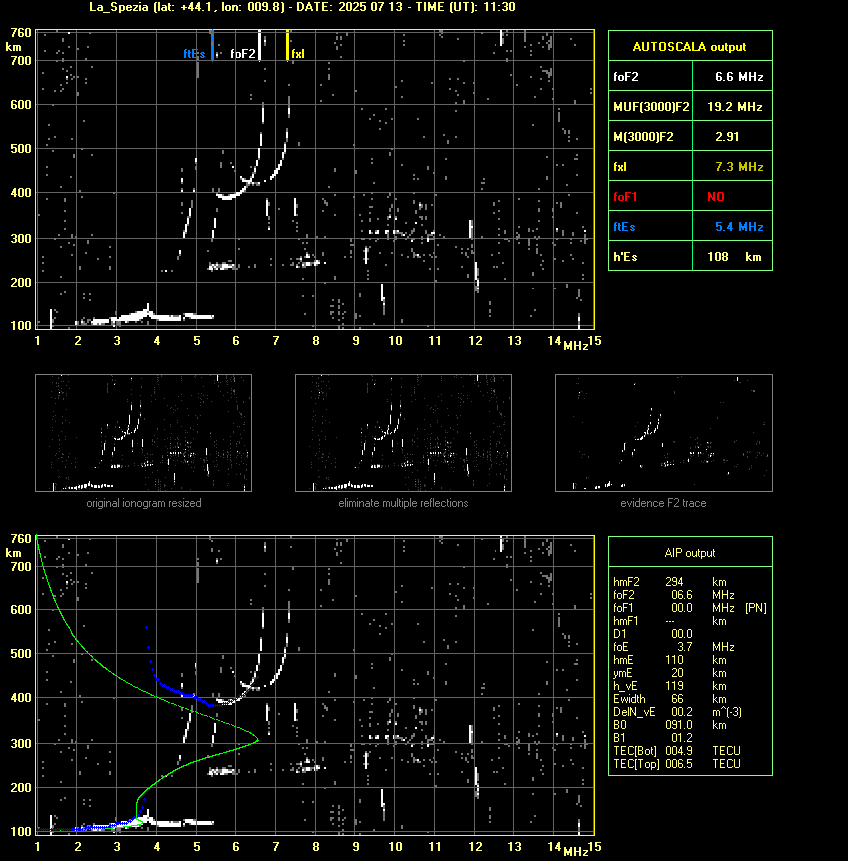Select the M(3000)F2 2.91 value

(727, 137)
